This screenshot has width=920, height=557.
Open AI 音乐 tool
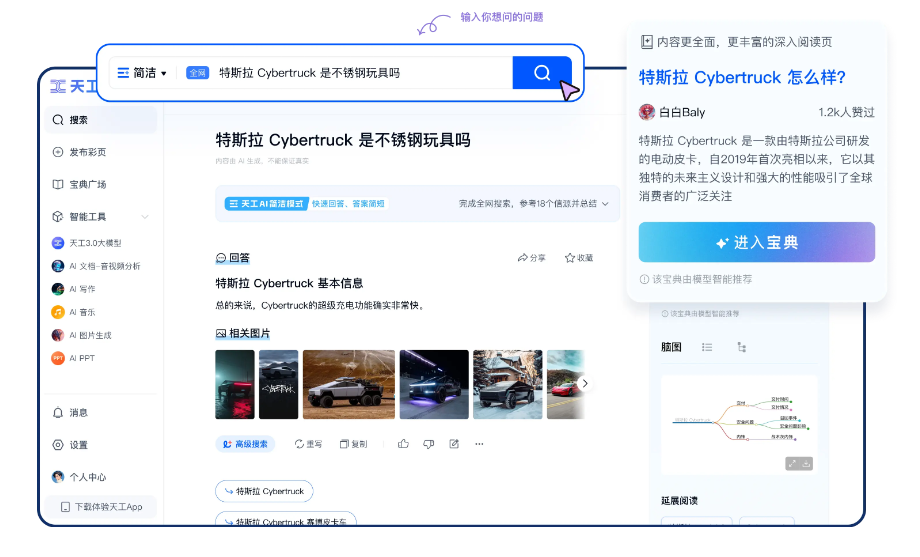(74, 312)
